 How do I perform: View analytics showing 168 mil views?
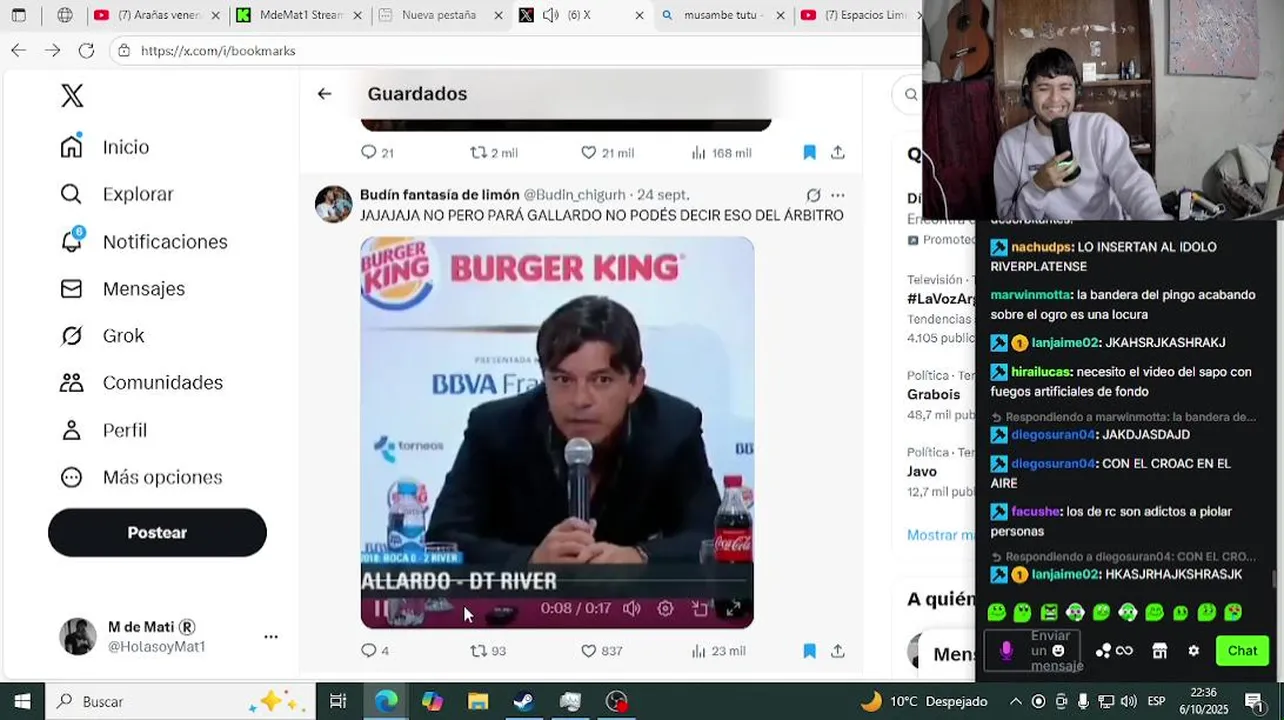pyautogui.click(x=721, y=152)
